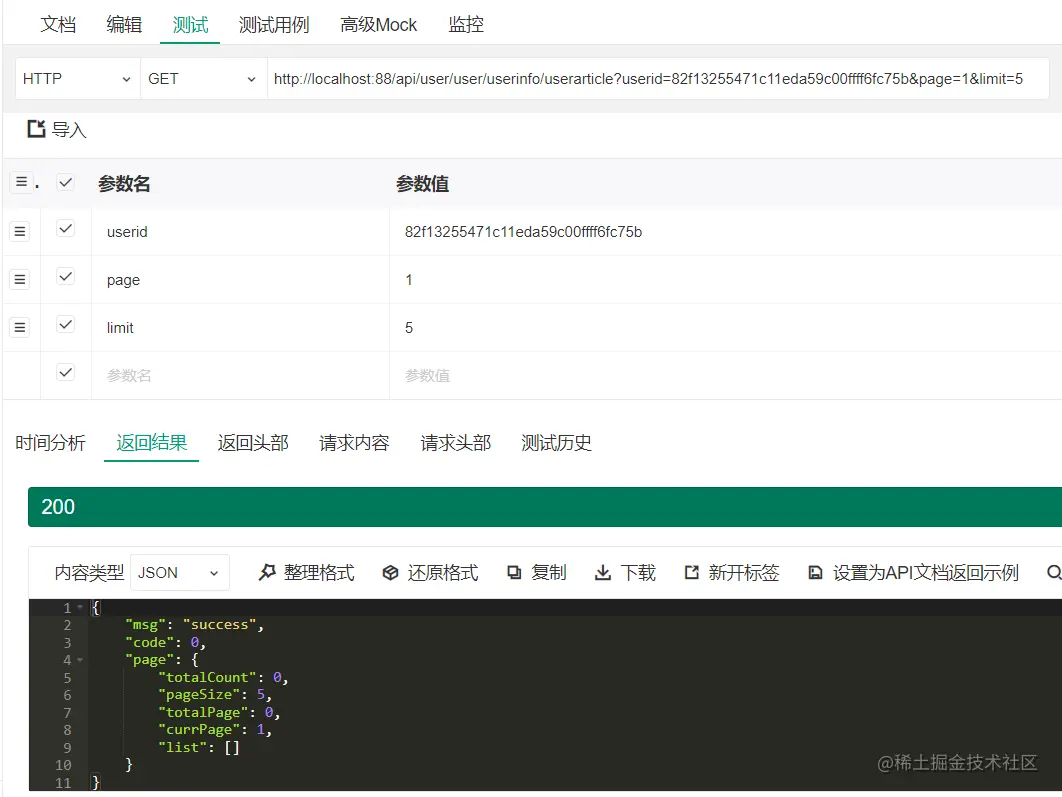Image resolution: width=1062 pixels, height=797 pixels.
Task: Select the 测试 tab
Action: (190, 25)
